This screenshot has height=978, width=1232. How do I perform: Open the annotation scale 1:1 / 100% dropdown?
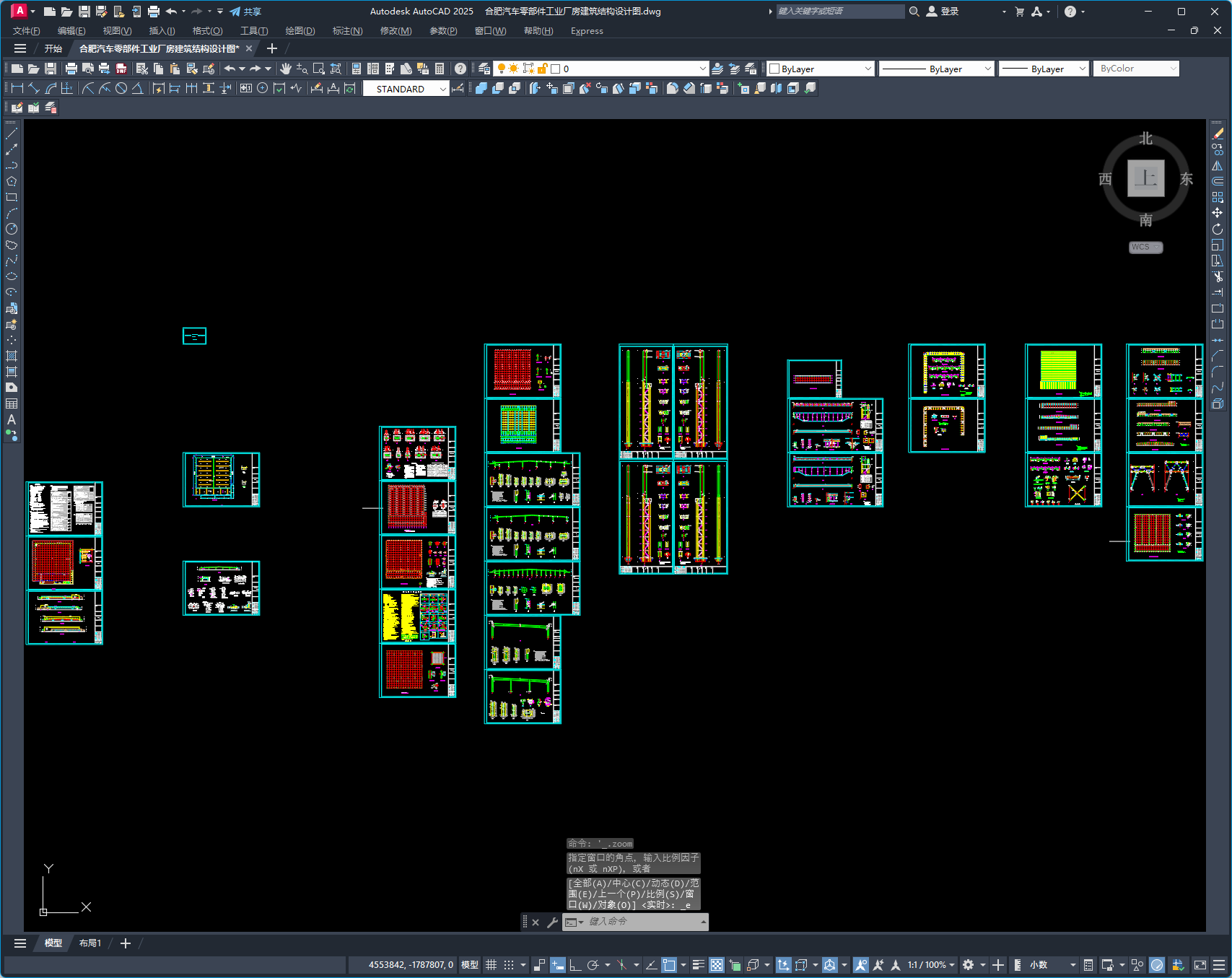(x=931, y=965)
